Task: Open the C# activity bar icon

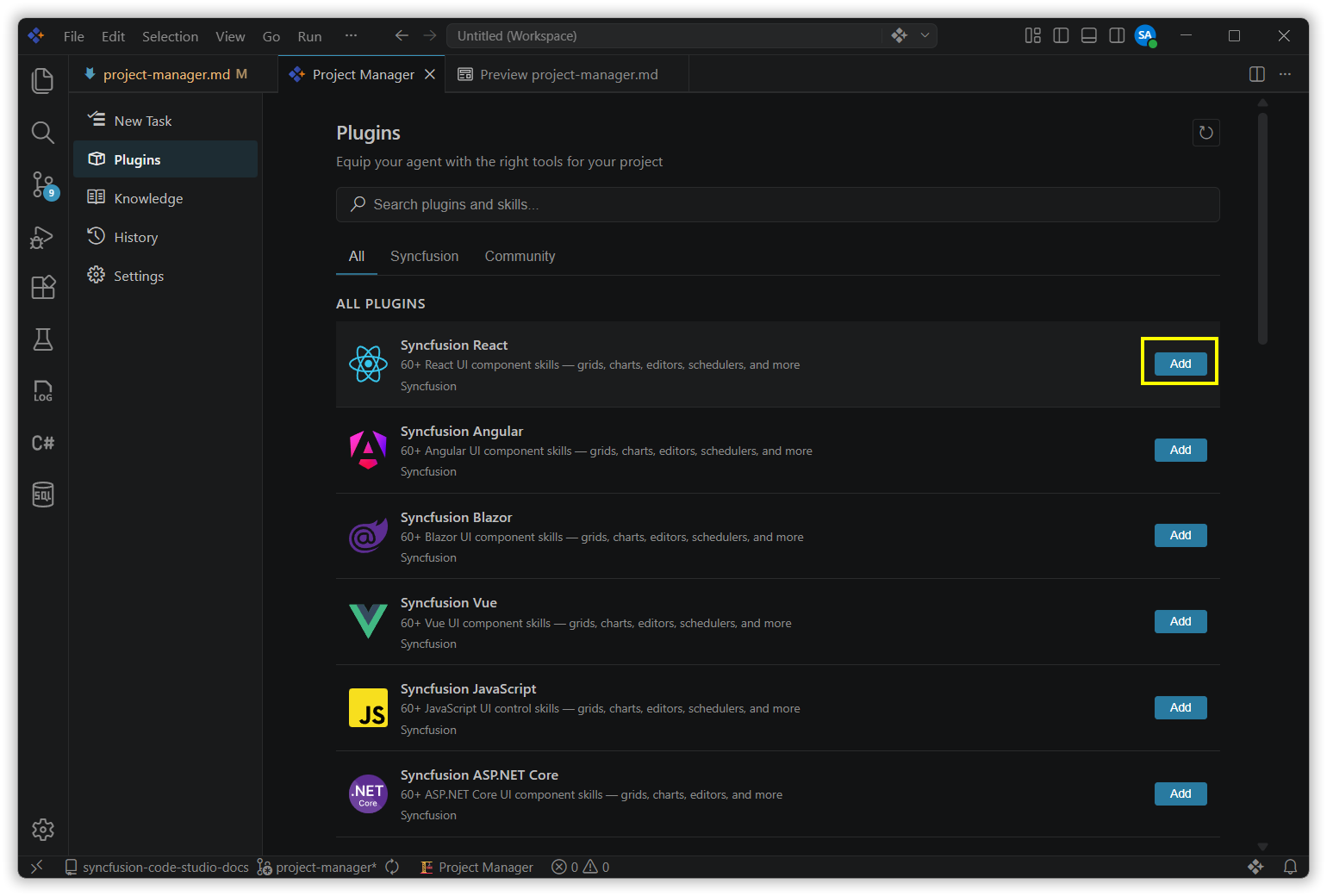Action: (42, 443)
